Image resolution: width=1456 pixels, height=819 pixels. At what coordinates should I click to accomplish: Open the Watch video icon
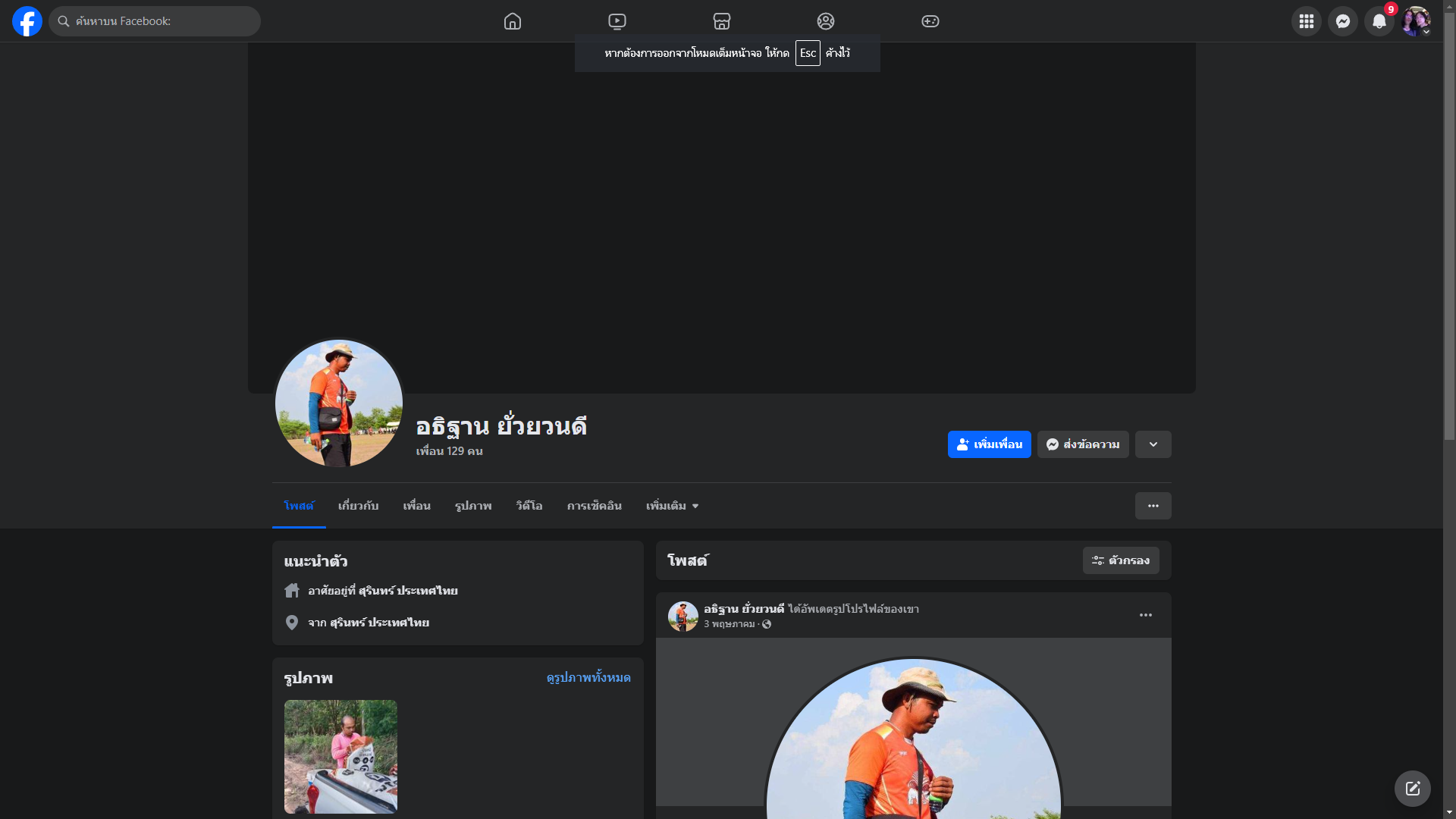point(617,21)
